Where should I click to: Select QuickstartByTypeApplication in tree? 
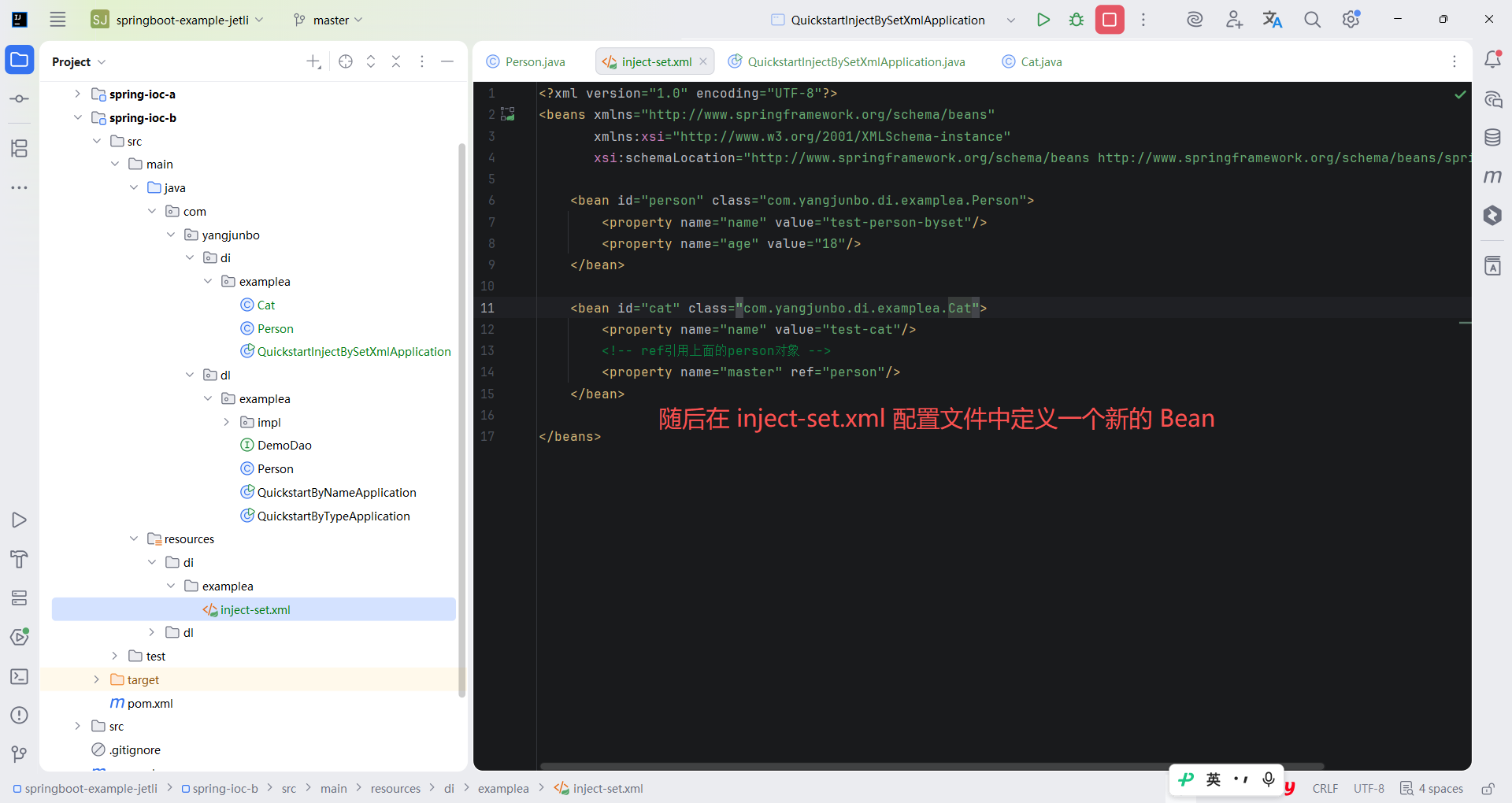325,516
